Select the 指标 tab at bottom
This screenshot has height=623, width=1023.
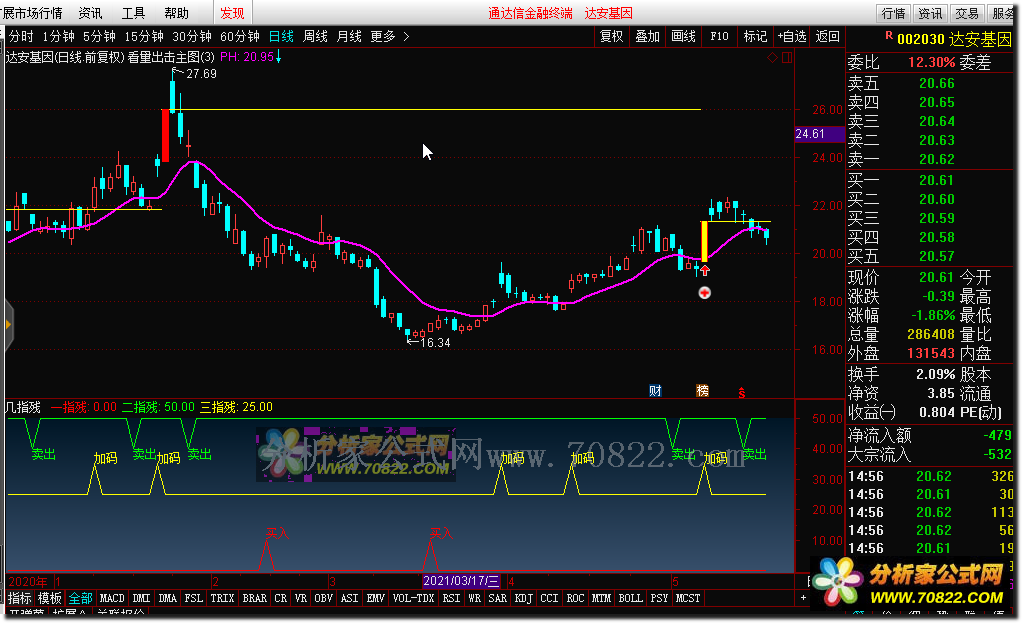pyautogui.click(x=20, y=598)
